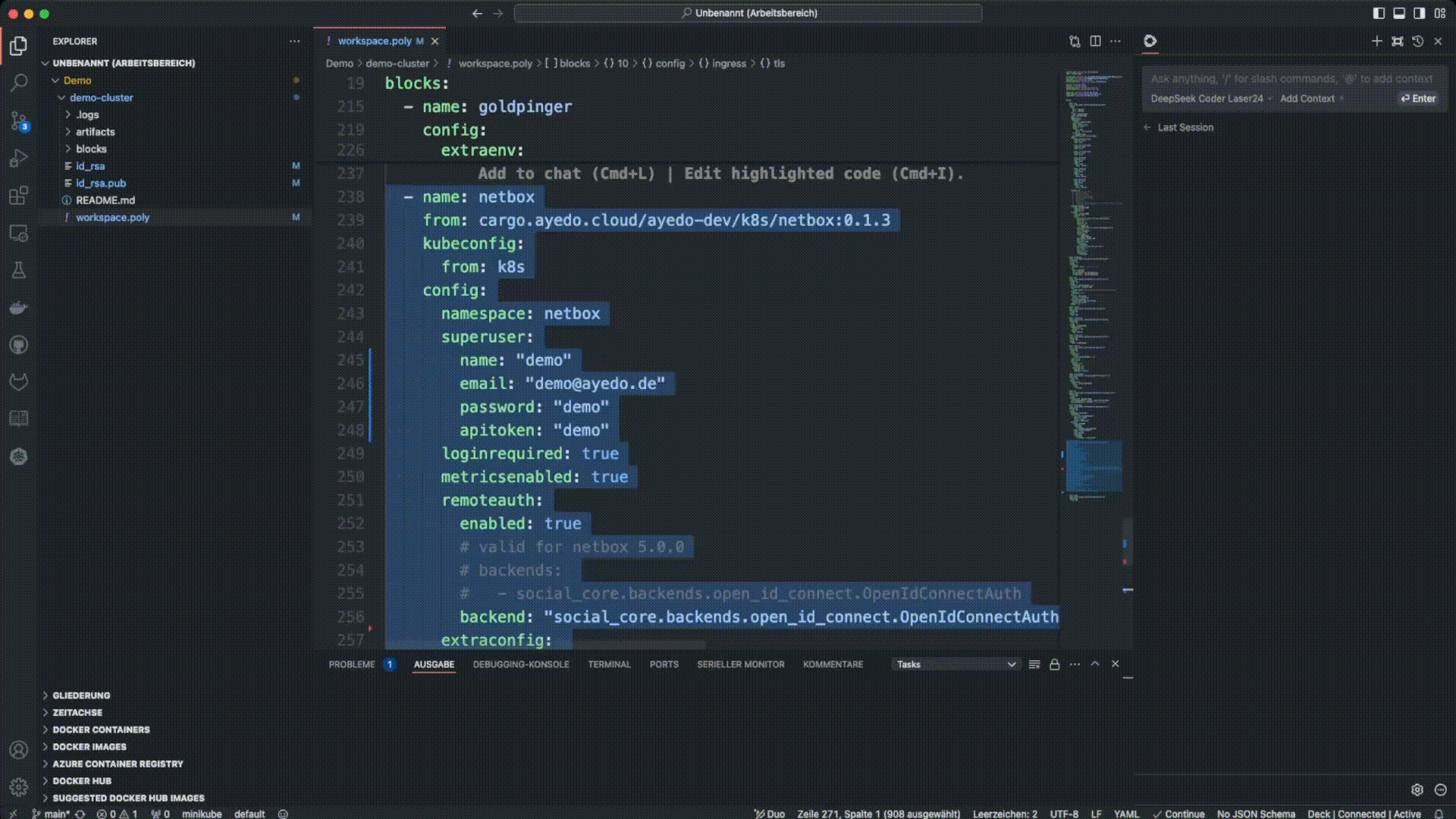Open Run and Debug view
This screenshot has width=1456, height=819.
[19, 158]
